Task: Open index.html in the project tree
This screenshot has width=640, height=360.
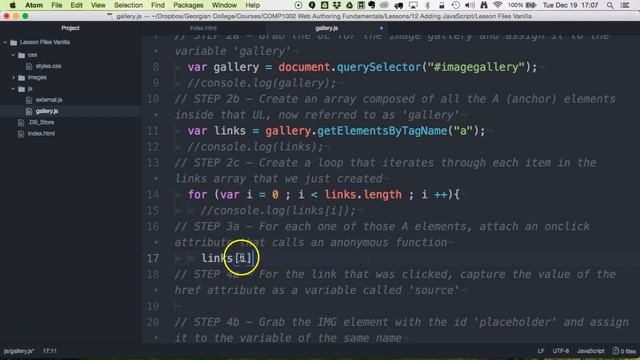Action: coord(41,133)
